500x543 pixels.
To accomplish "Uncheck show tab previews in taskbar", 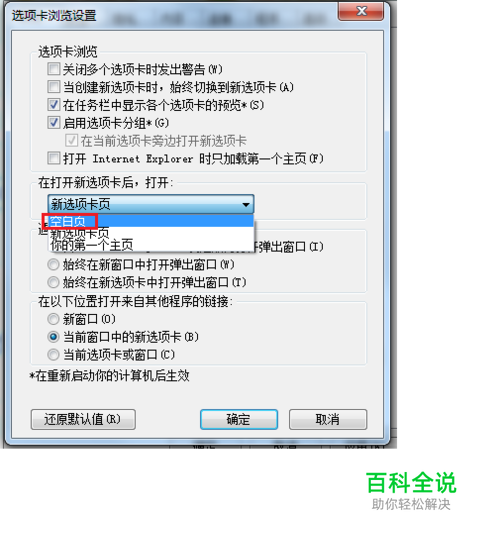I will pyautogui.click(x=54, y=105).
